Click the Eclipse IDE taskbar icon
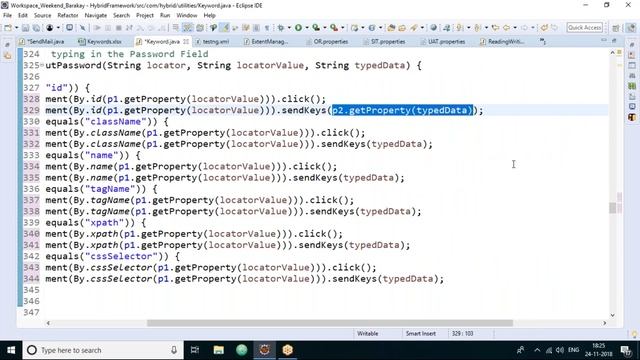The image size is (640, 360). coord(264,350)
